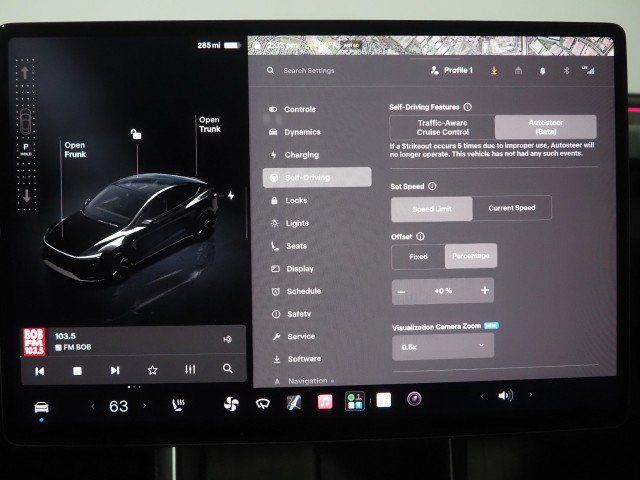Image resolution: width=640 pixels, height=480 pixels.
Task: Tap the software download arrow icon
Action: (494, 71)
